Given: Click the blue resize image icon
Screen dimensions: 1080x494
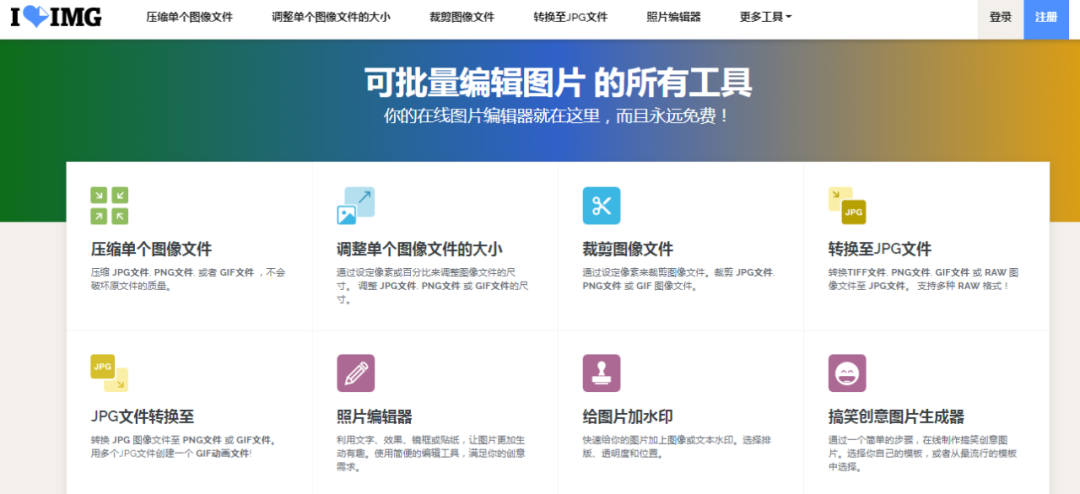Looking at the screenshot, I should 355,205.
